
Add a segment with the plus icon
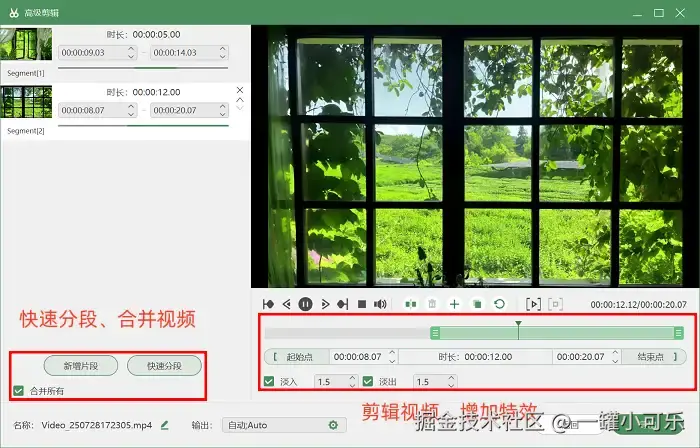(x=454, y=304)
